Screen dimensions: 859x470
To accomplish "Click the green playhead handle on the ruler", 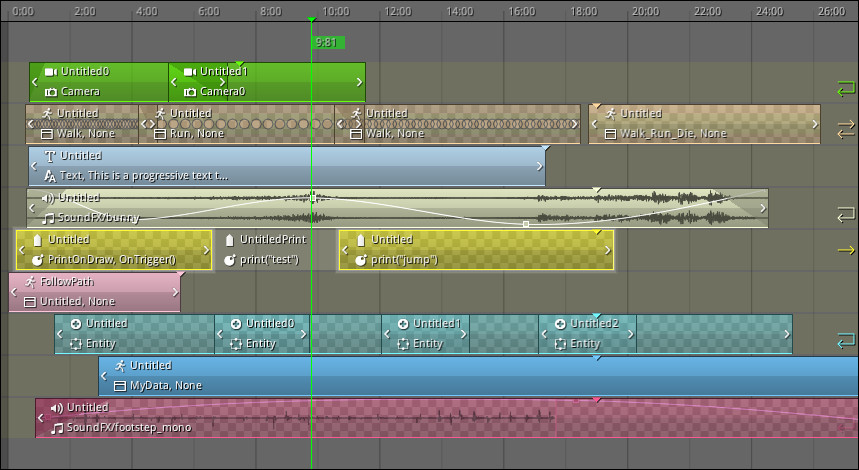I will point(311,20).
